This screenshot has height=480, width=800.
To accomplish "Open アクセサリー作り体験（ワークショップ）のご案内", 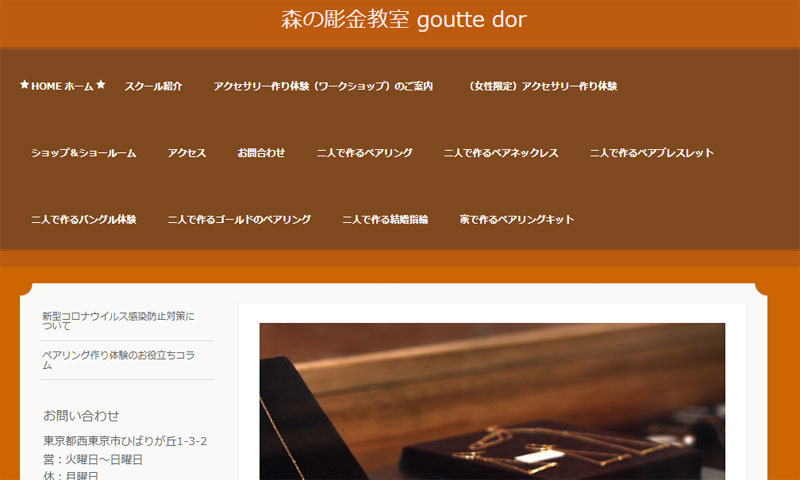I will point(323,86).
